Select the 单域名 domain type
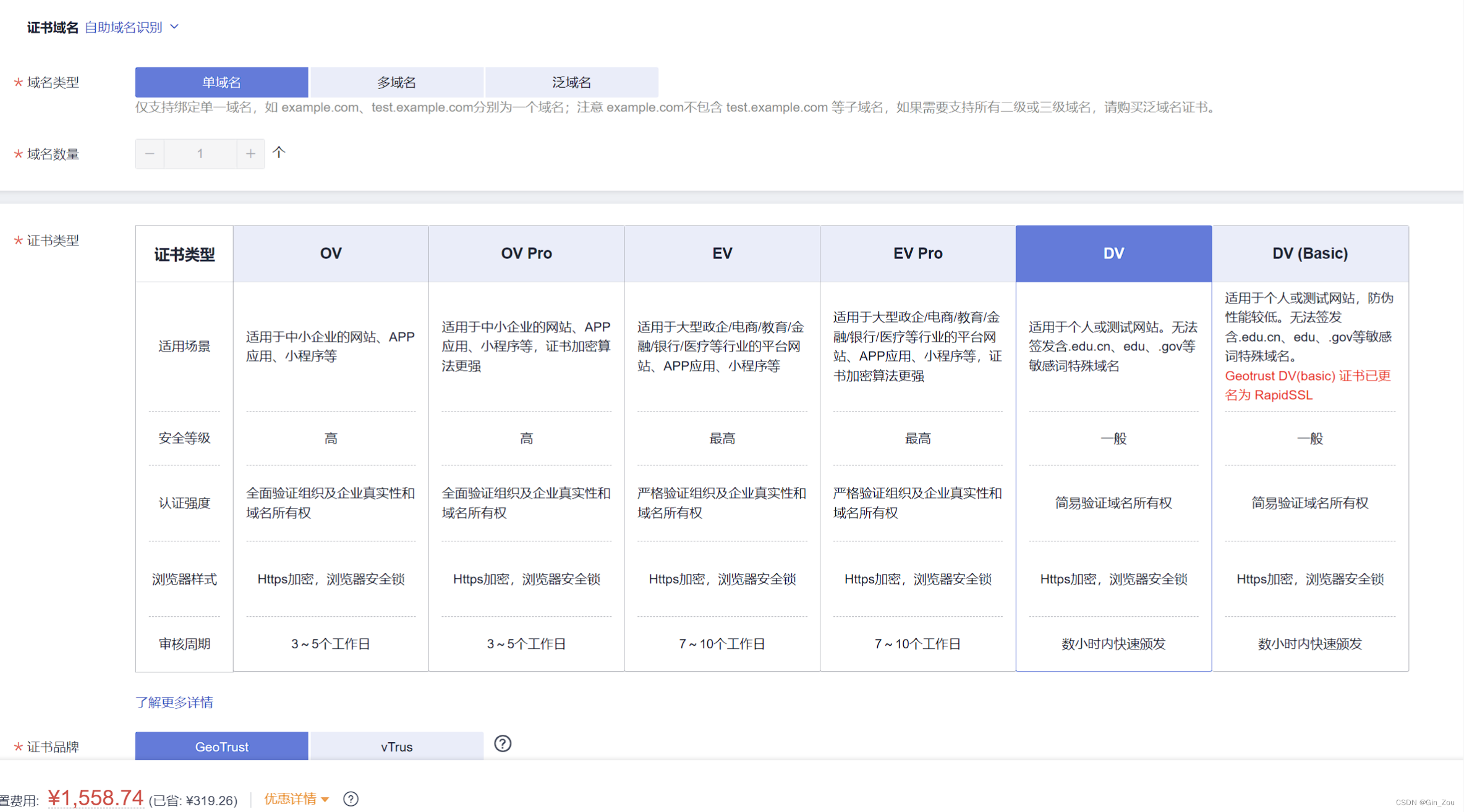This screenshot has height=812, width=1464. tap(221, 82)
